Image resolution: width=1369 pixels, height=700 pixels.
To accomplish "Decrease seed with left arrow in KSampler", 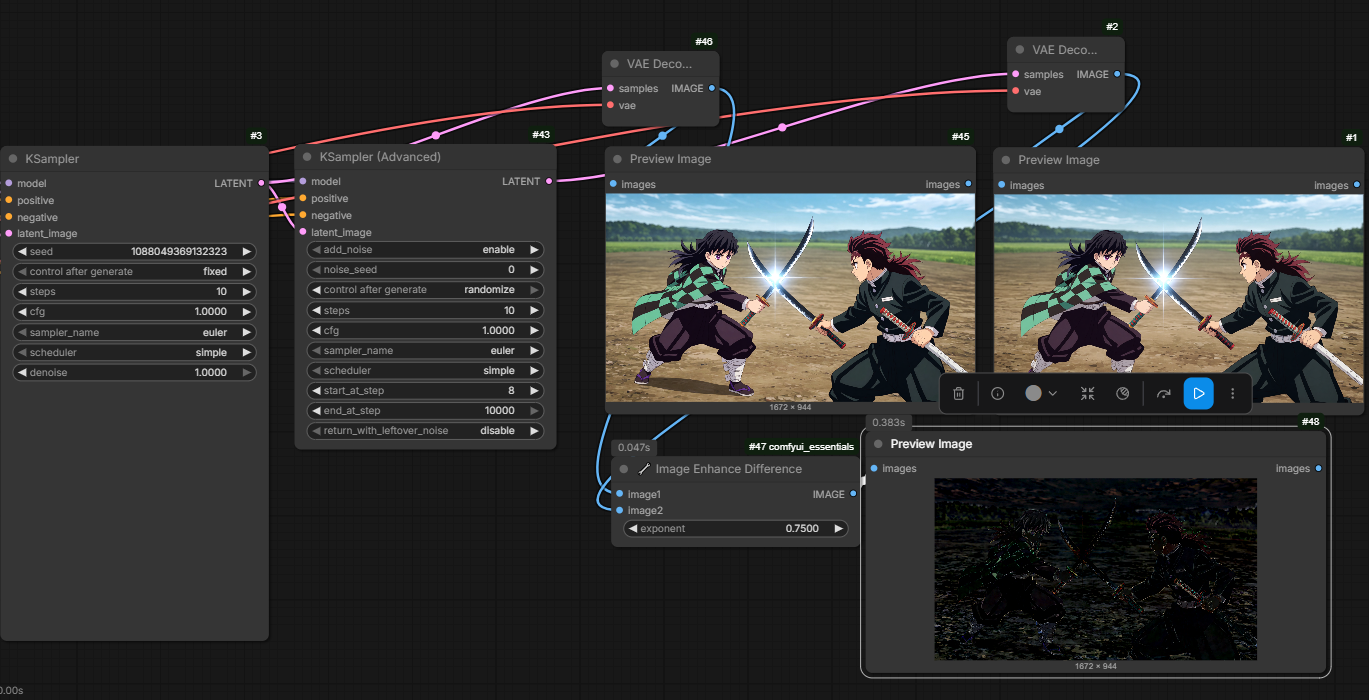I will (21, 252).
